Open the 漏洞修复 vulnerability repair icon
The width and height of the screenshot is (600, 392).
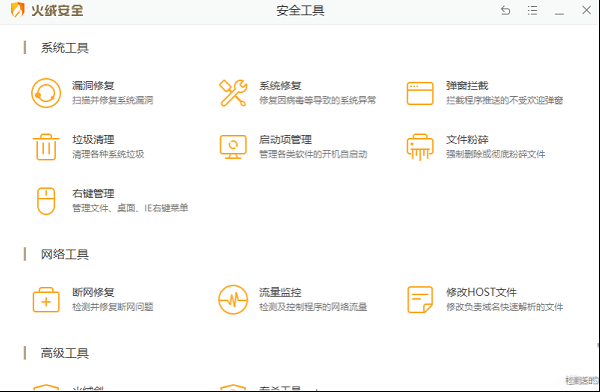[x=46, y=93]
